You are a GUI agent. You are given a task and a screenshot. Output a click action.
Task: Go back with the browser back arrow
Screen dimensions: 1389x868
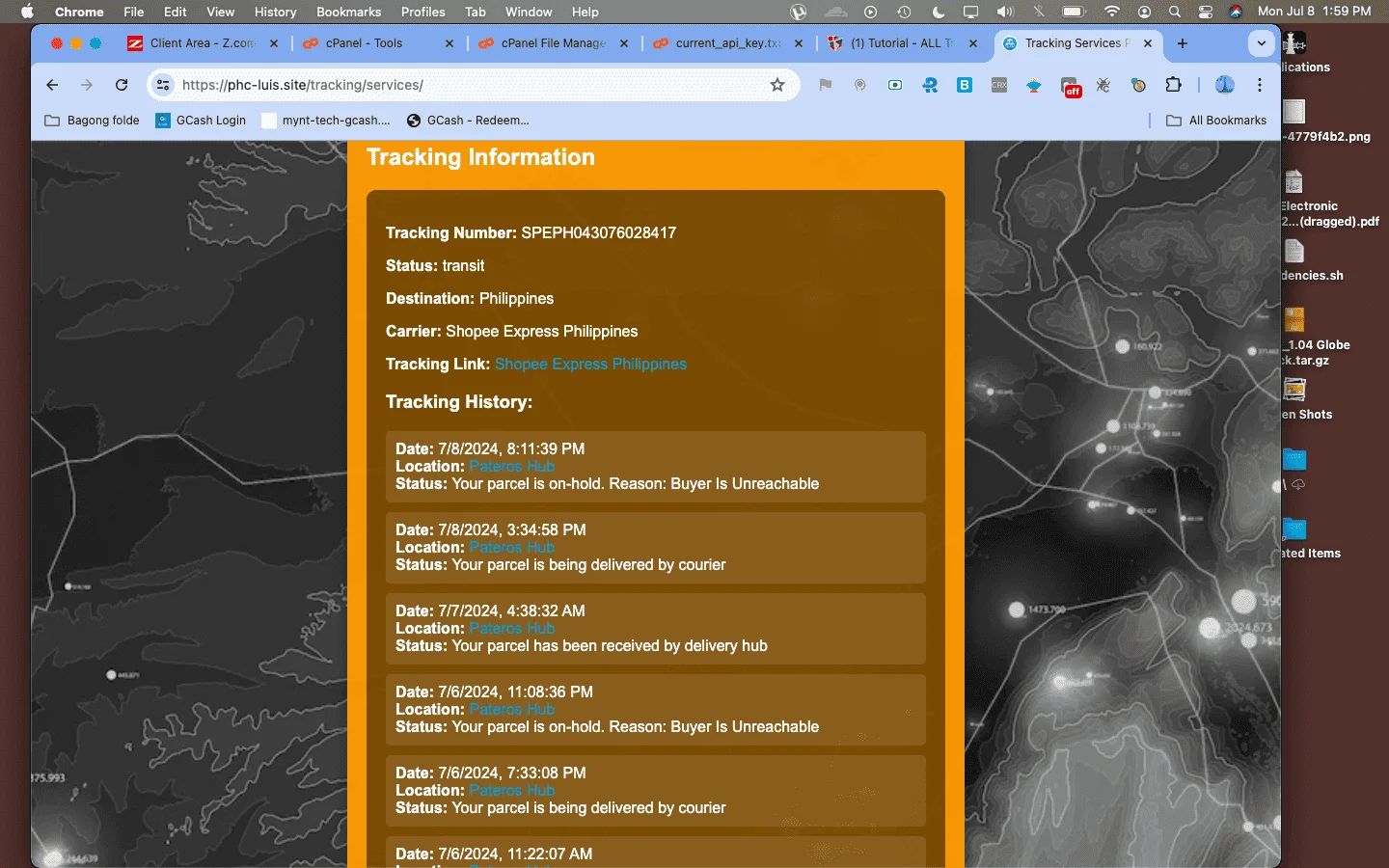point(52,85)
